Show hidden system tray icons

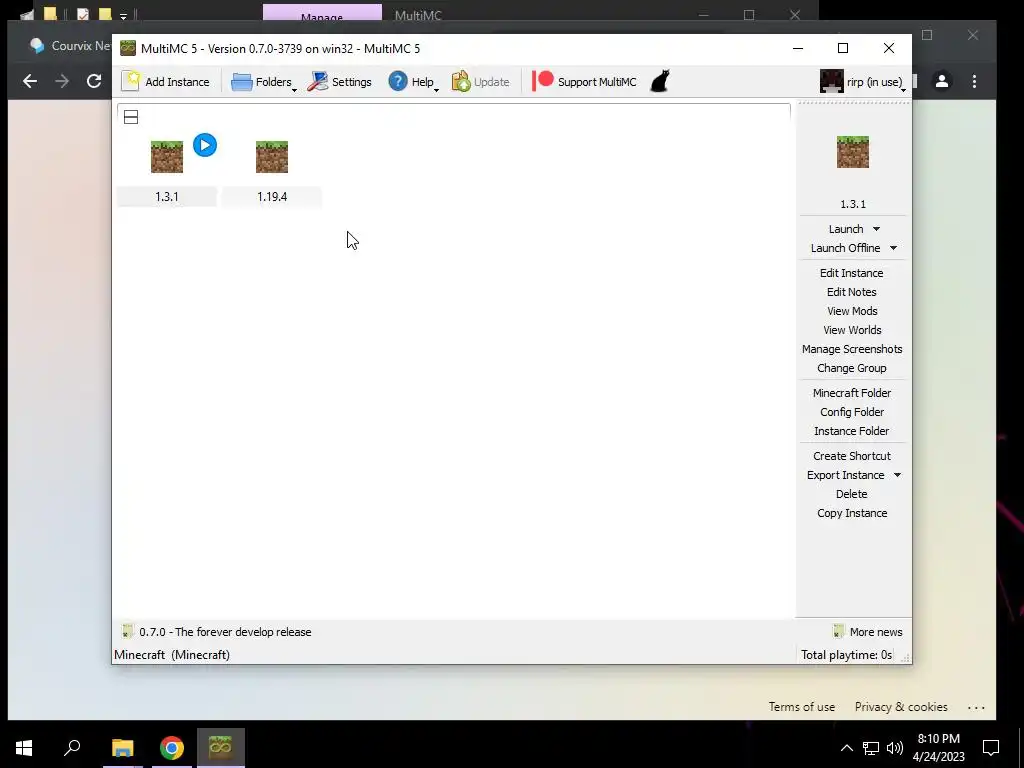pyautogui.click(x=846, y=748)
